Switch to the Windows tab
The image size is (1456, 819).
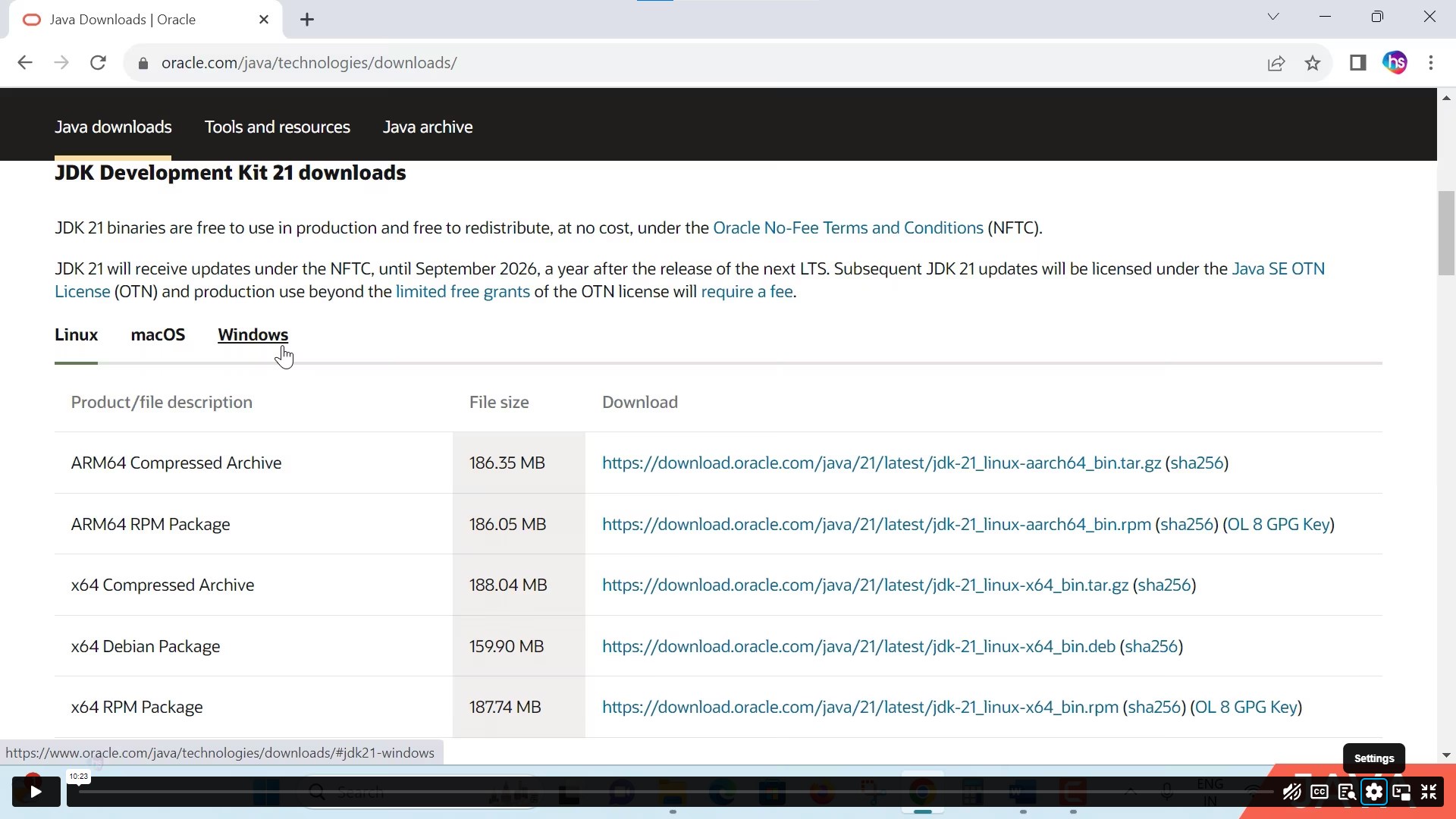click(x=253, y=334)
